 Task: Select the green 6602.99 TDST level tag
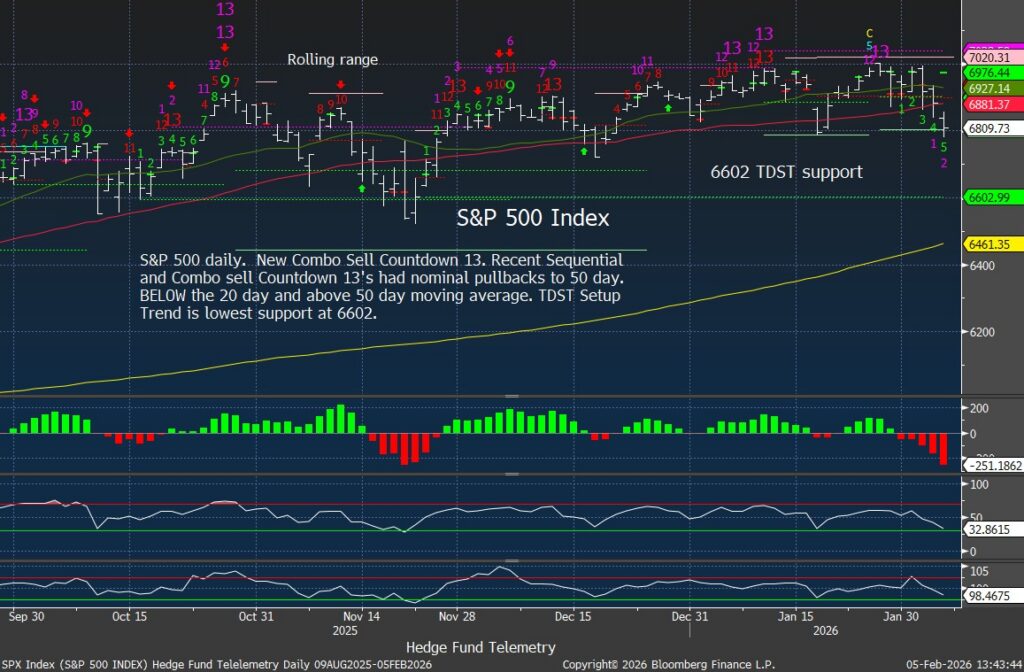click(x=989, y=197)
